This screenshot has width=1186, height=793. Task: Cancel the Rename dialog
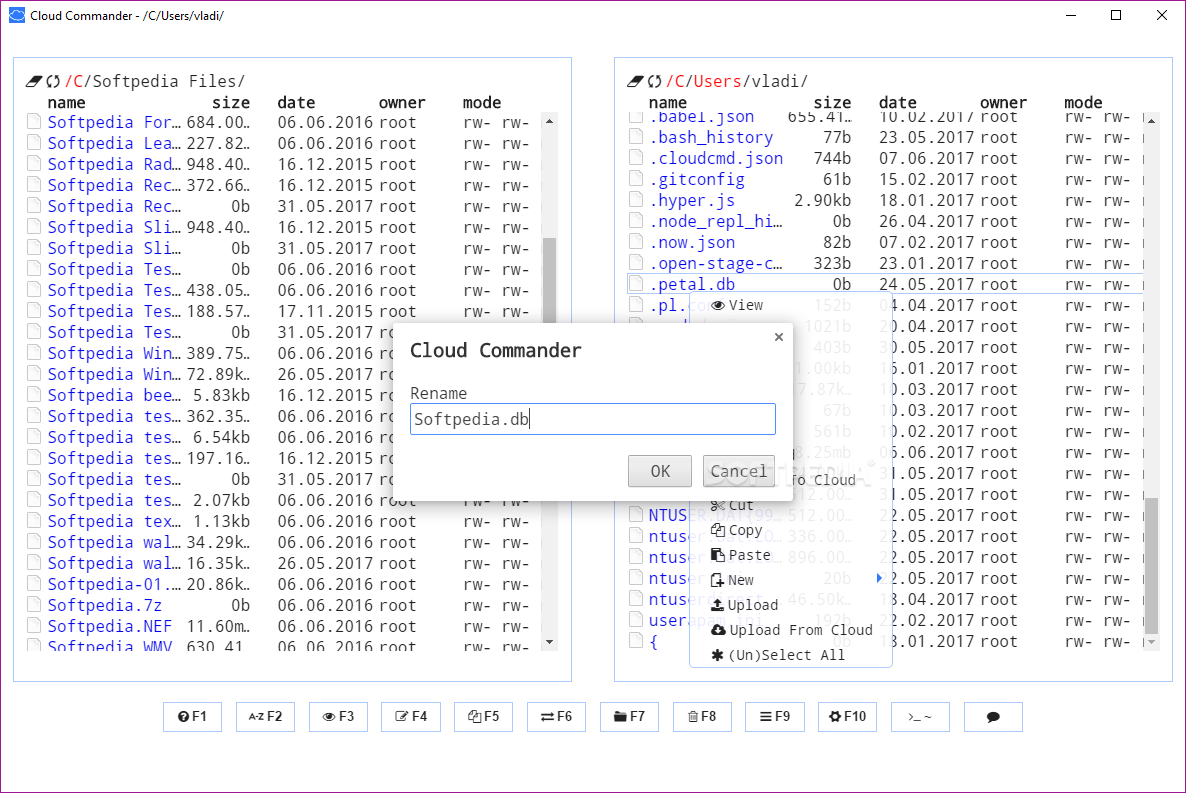coord(738,471)
